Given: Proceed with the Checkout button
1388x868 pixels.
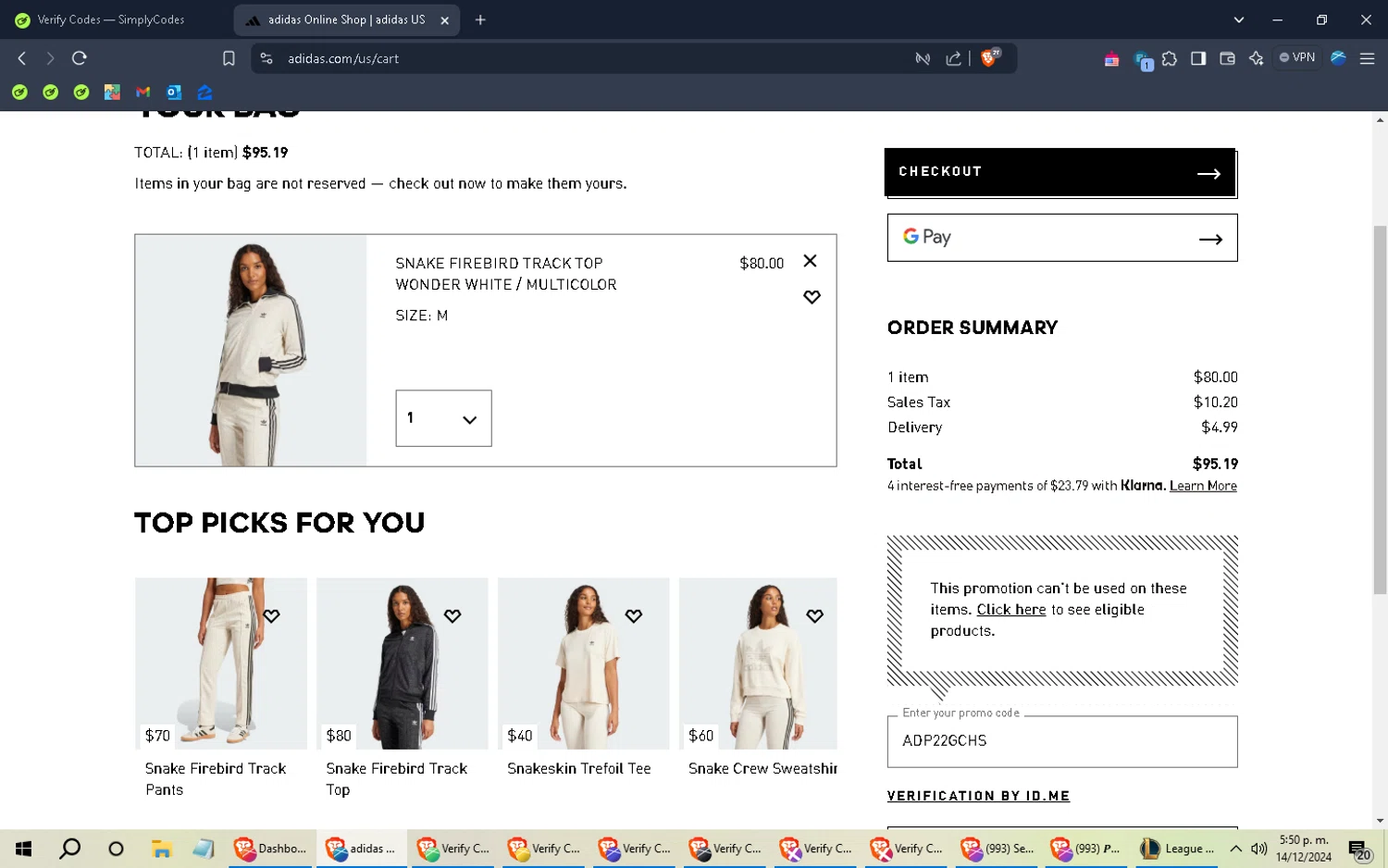Looking at the screenshot, I should (x=1060, y=172).
